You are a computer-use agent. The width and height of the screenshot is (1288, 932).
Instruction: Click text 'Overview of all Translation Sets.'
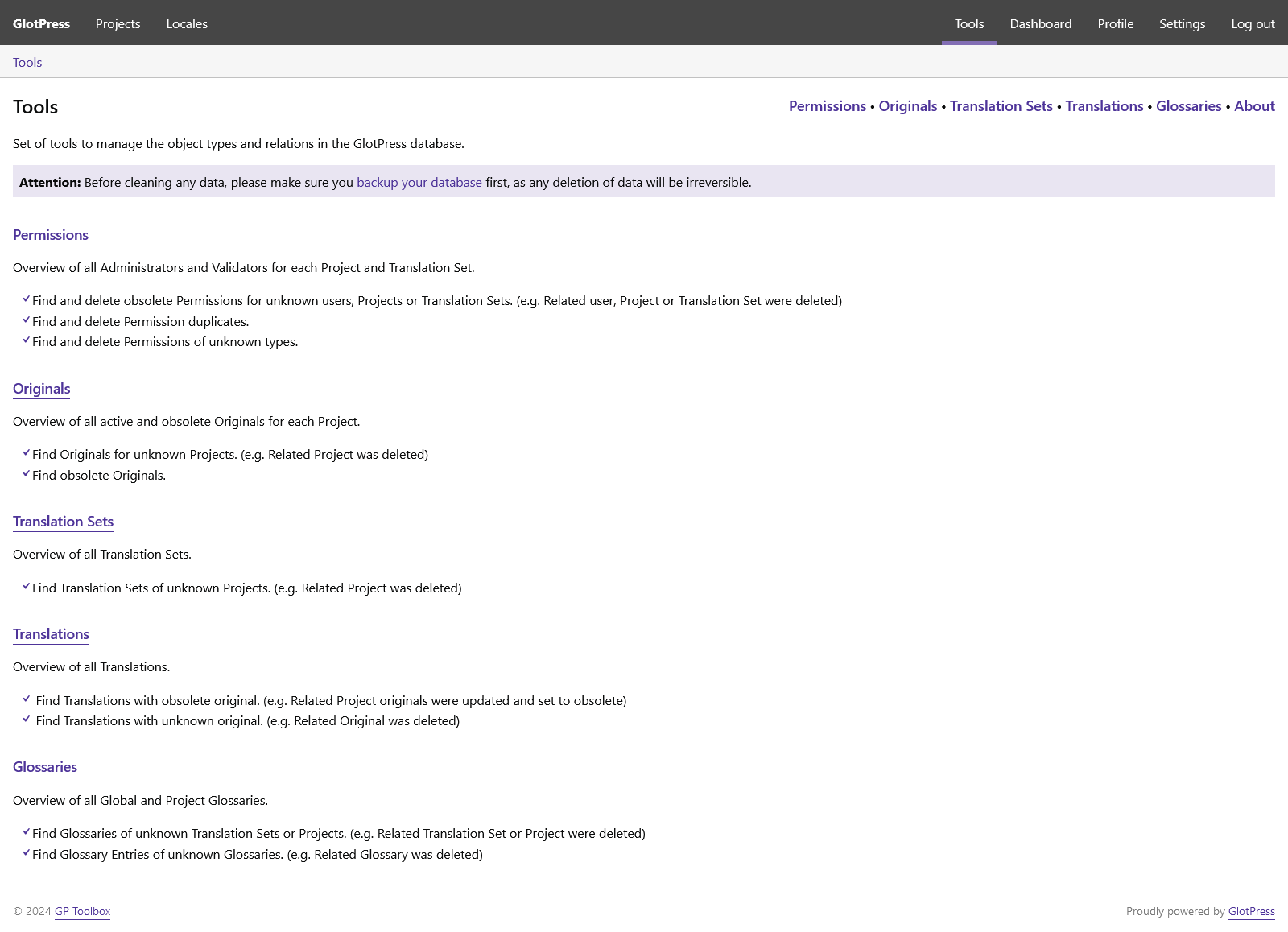click(102, 554)
